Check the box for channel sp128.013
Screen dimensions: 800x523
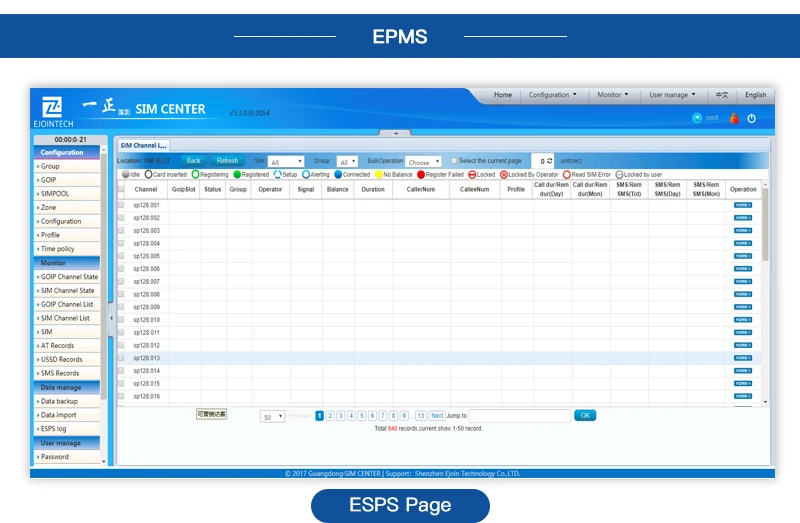121,358
